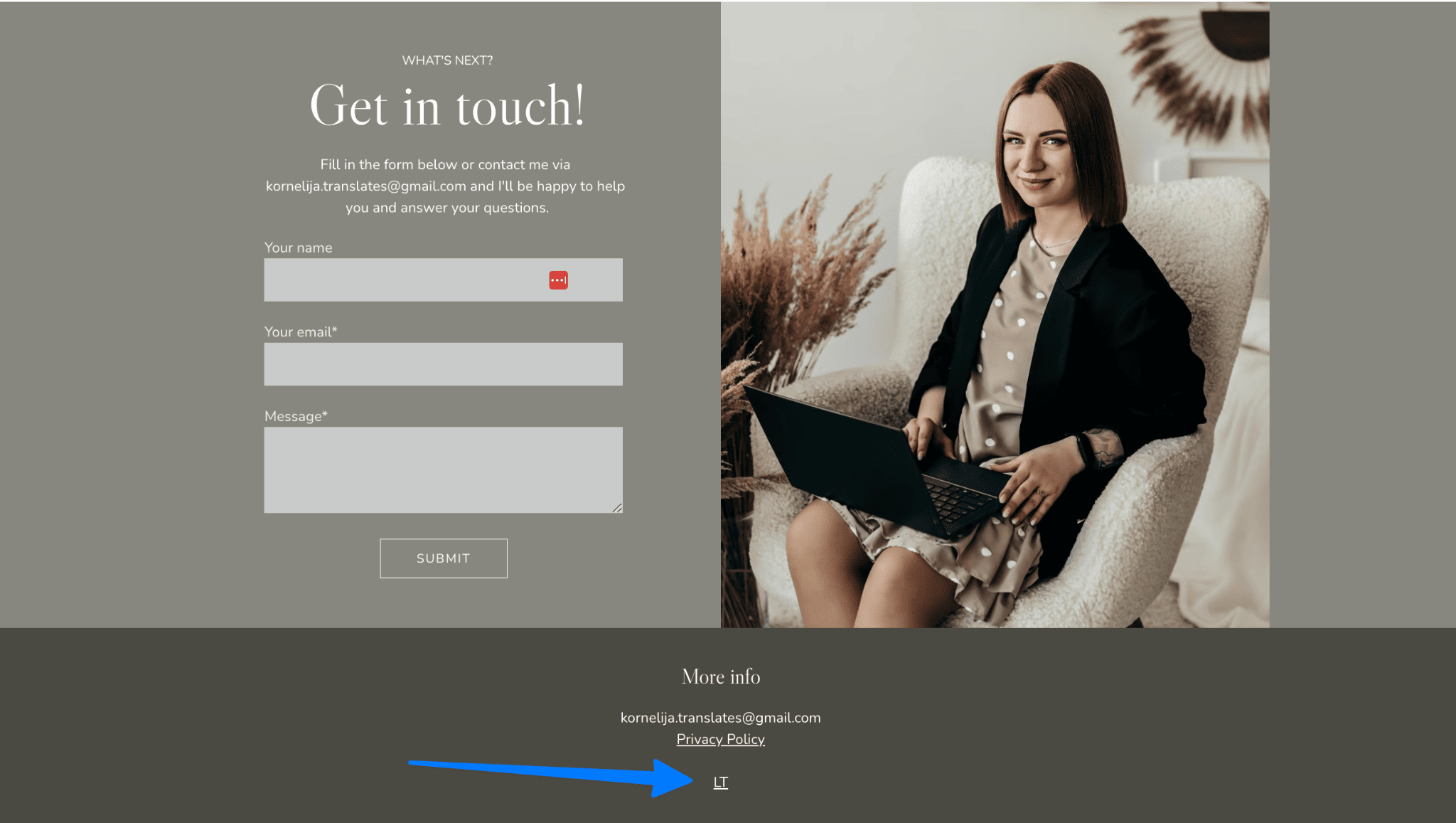The width and height of the screenshot is (1456, 823).
Task: Click the Your email input field
Action: (x=443, y=364)
